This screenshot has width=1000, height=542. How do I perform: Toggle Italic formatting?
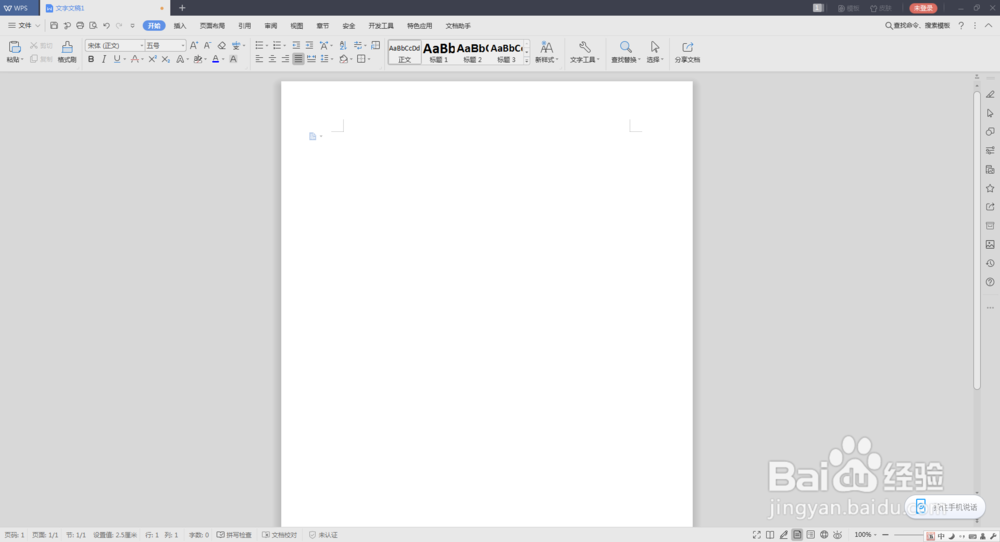coord(104,59)
